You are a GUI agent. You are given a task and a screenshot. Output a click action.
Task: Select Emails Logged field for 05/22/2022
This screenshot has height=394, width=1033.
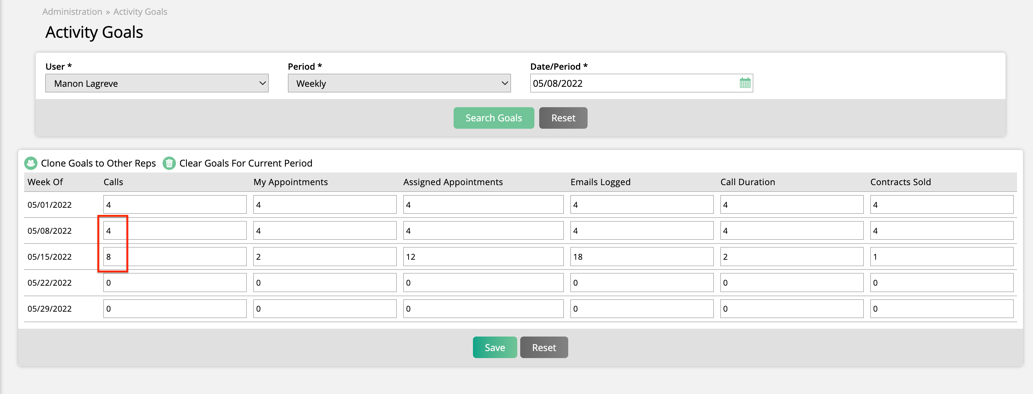point(642,283)
